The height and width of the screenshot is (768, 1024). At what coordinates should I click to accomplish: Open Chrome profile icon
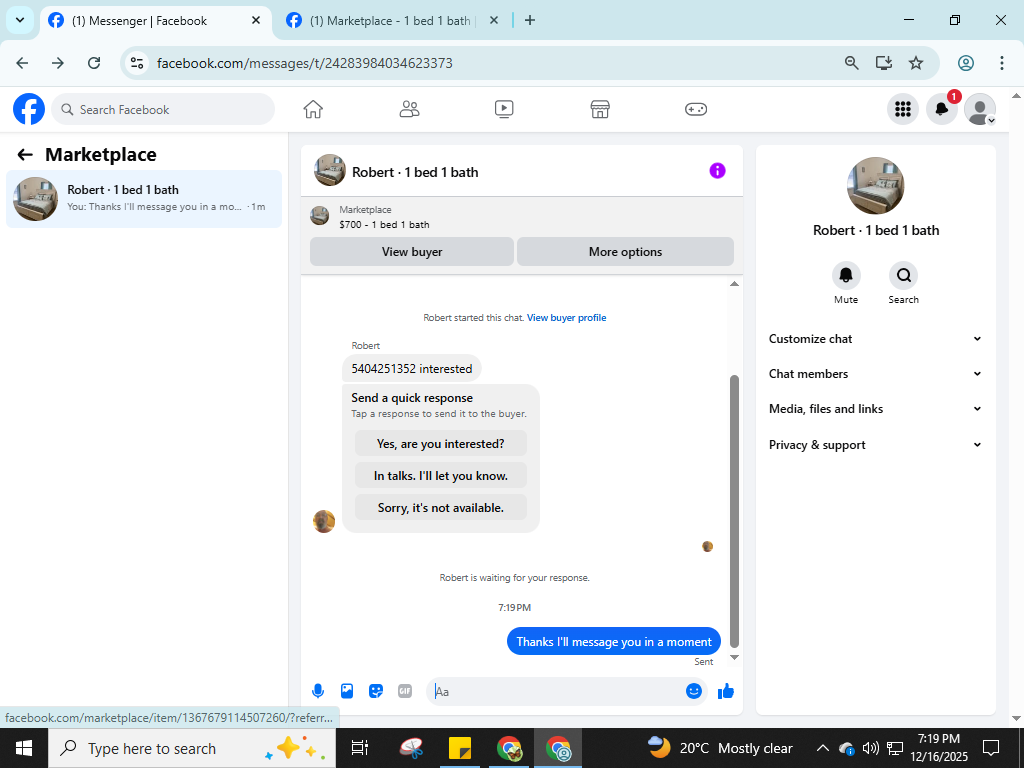[x=966, y=63]
